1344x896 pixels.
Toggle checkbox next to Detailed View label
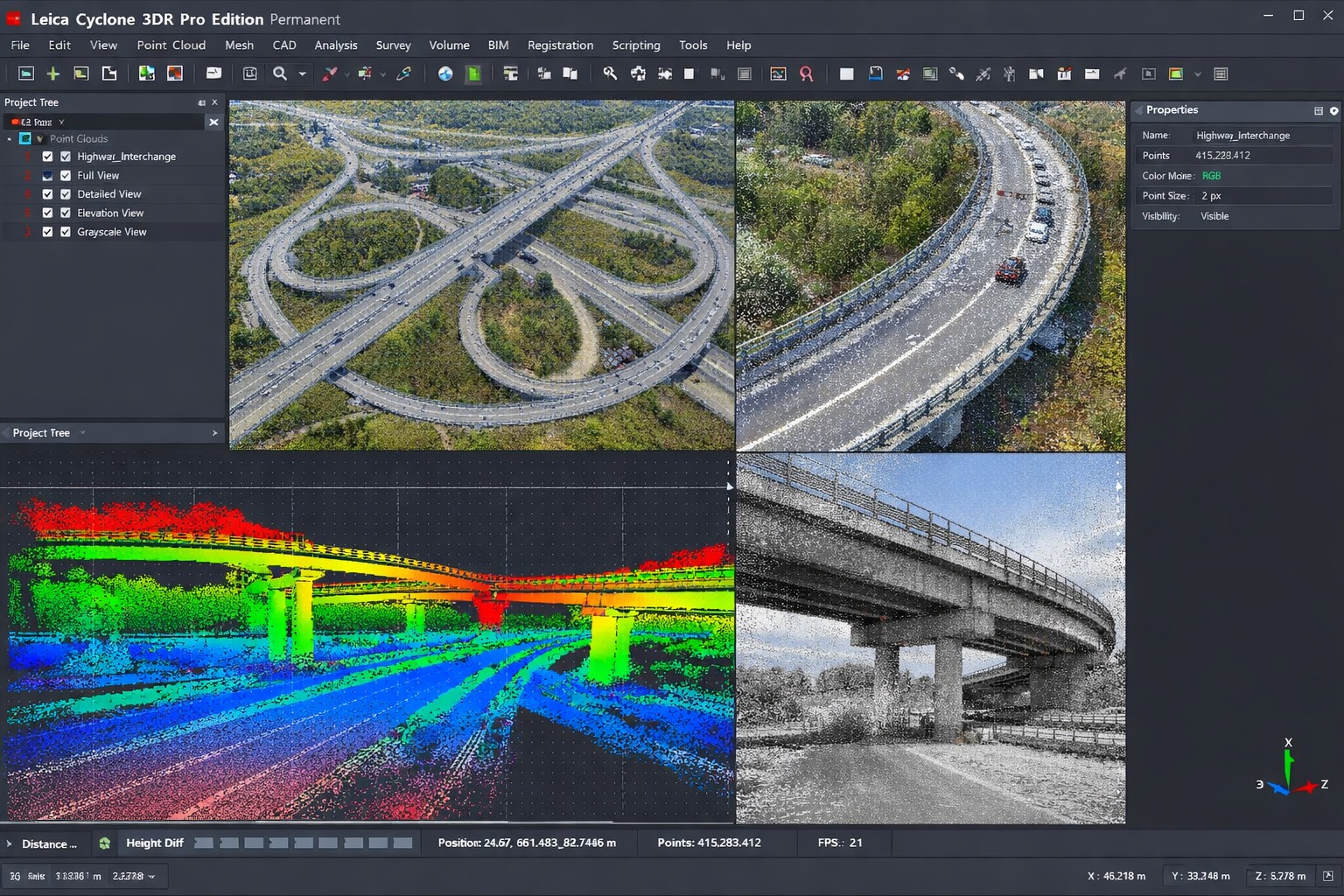coord(66,194)
